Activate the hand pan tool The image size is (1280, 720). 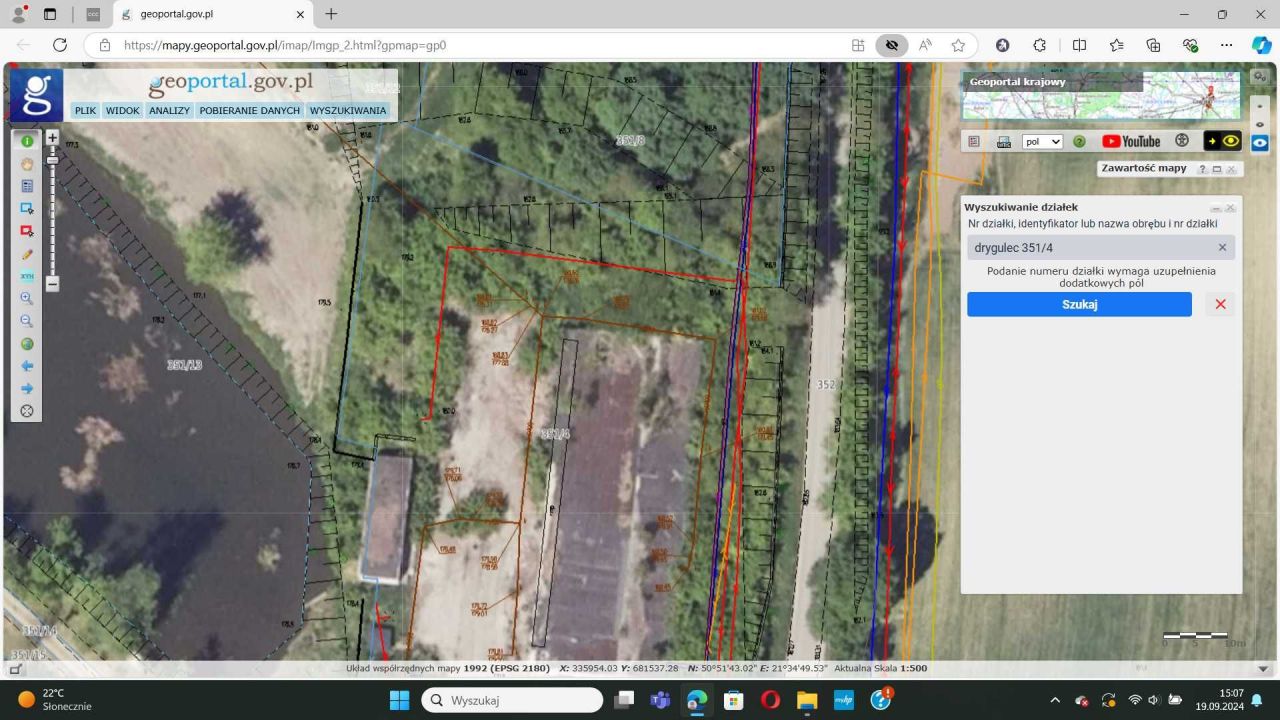27,164
